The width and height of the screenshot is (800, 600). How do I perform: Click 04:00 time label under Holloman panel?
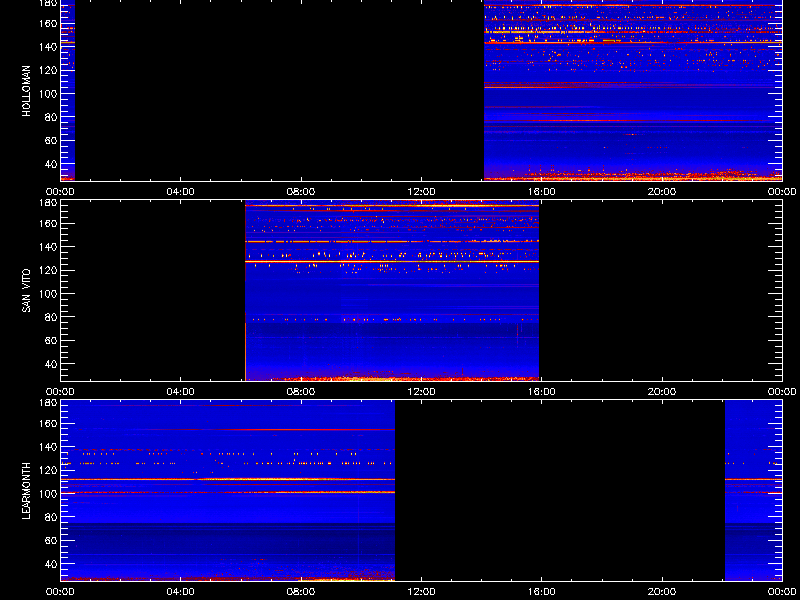(x=181, y=192)
